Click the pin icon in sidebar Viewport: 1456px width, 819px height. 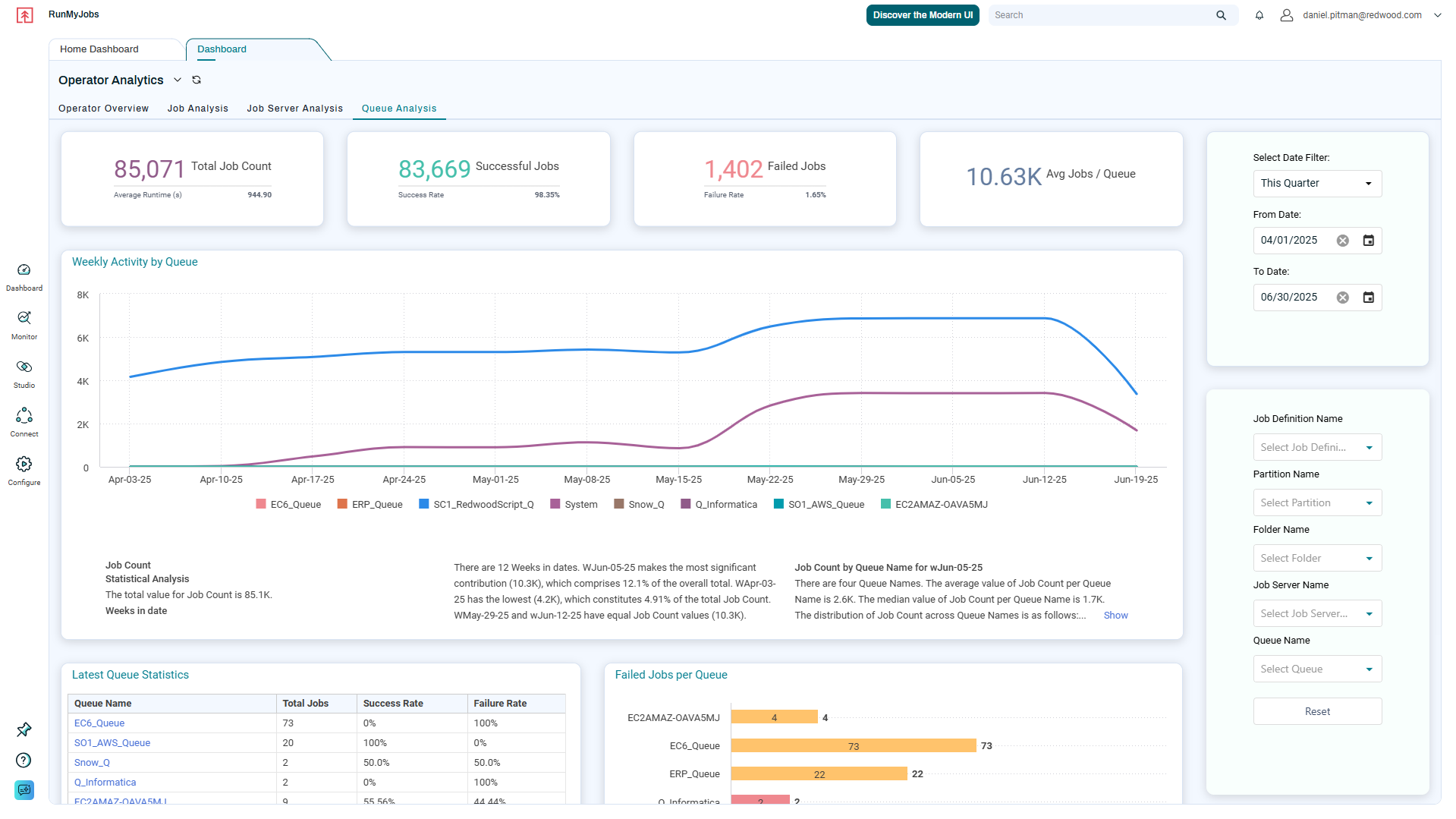[x=24, y=729]
